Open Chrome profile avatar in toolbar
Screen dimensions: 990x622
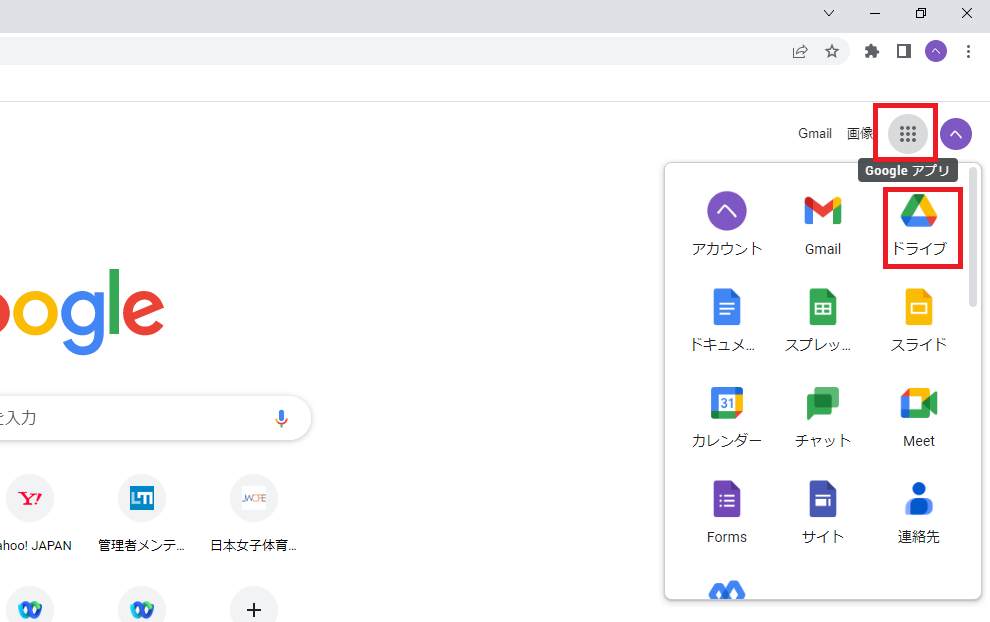click(x=936, y=51)
